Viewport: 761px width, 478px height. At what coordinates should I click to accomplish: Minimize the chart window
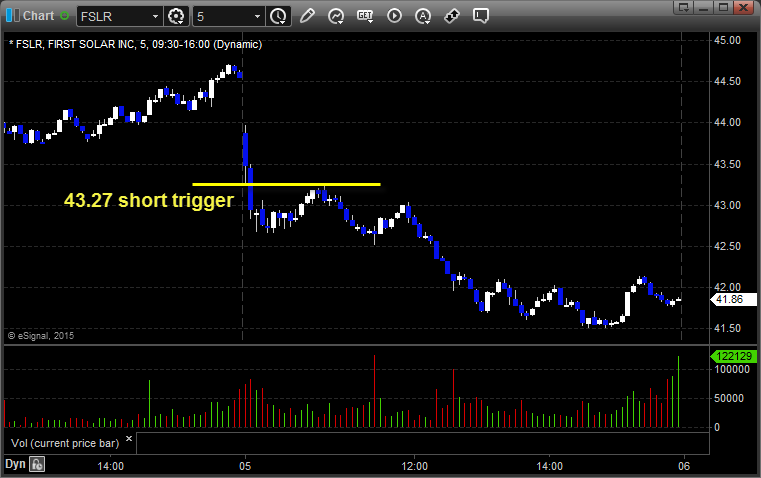[x=704, y=7]
